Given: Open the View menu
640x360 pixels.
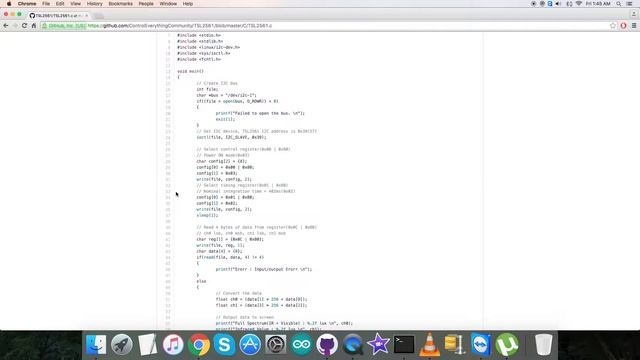Looking at the screenshot, I should [x=76, y=4].
